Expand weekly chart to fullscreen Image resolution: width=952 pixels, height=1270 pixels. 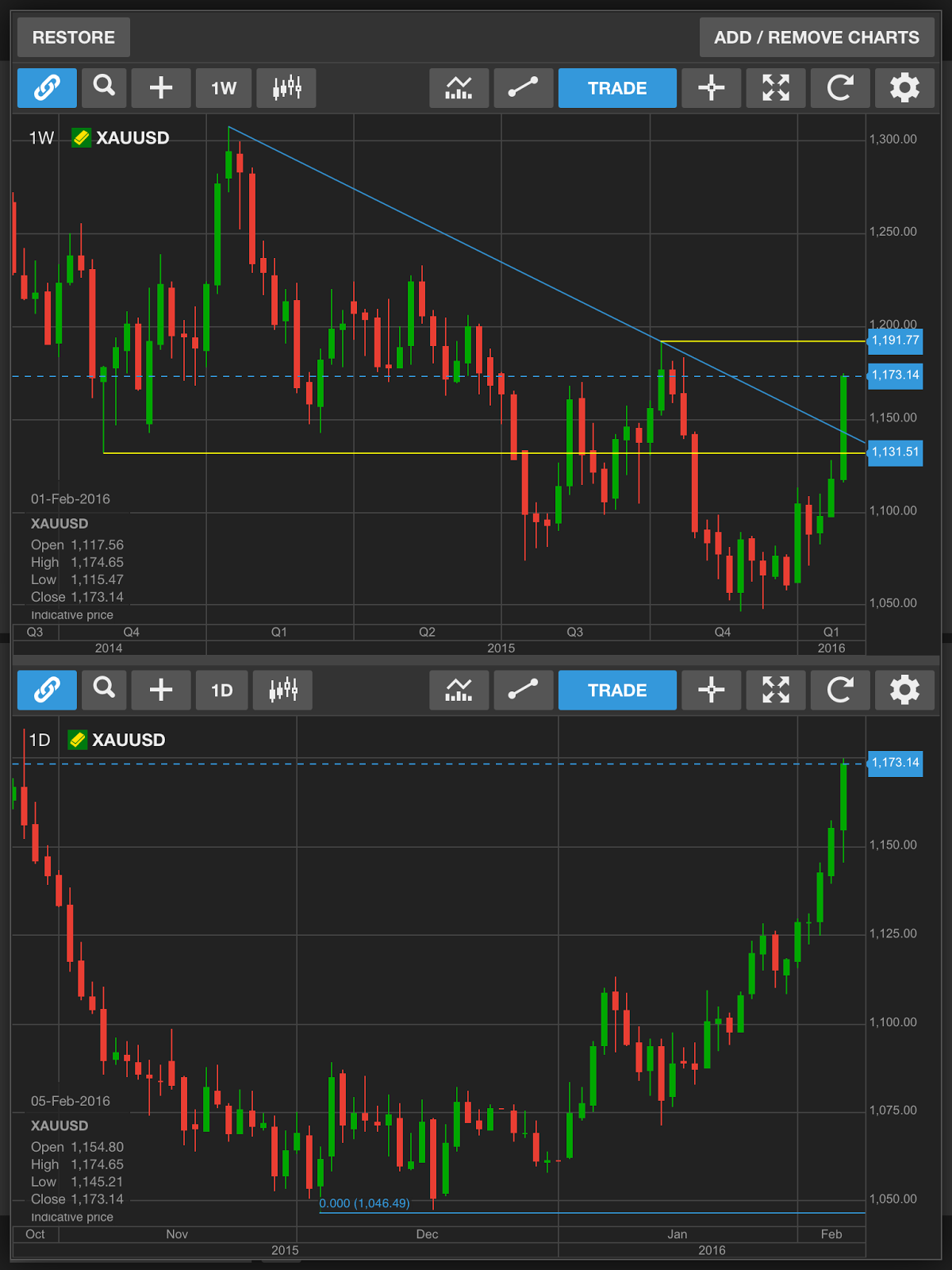tap(776, 87)
